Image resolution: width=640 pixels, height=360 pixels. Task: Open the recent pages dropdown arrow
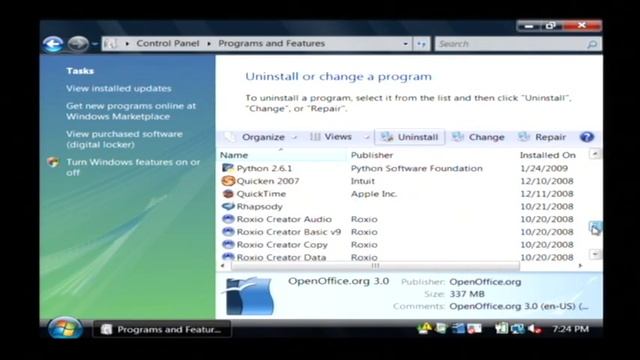tap(94, 44)
